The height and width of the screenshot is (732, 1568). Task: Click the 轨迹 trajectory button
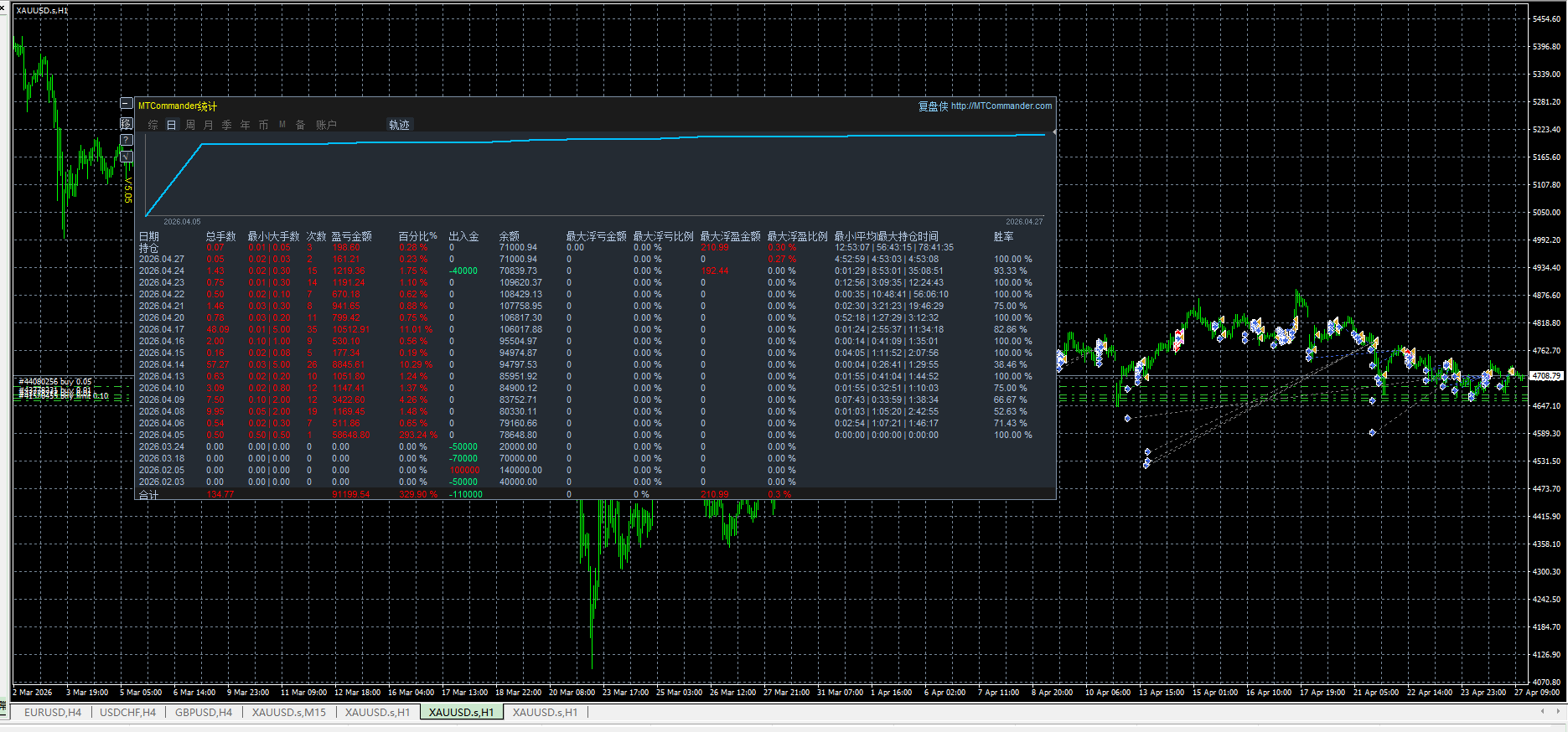click(x=399, y=125)
